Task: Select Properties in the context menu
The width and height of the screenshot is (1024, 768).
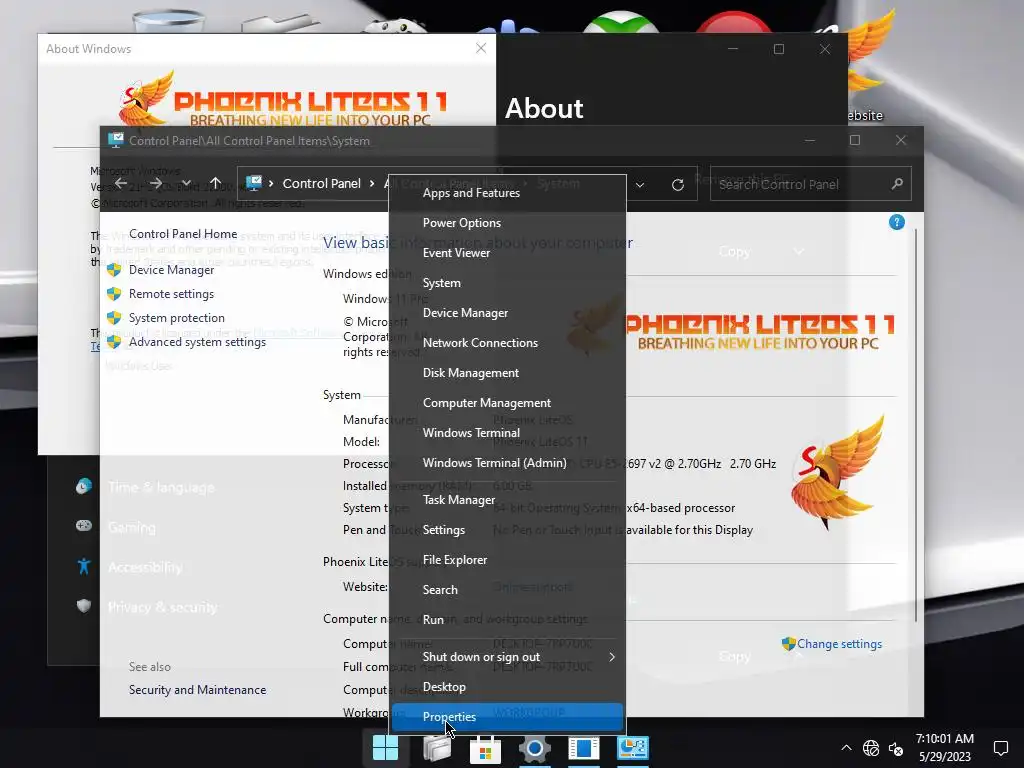Action: [x=507, y=717]
